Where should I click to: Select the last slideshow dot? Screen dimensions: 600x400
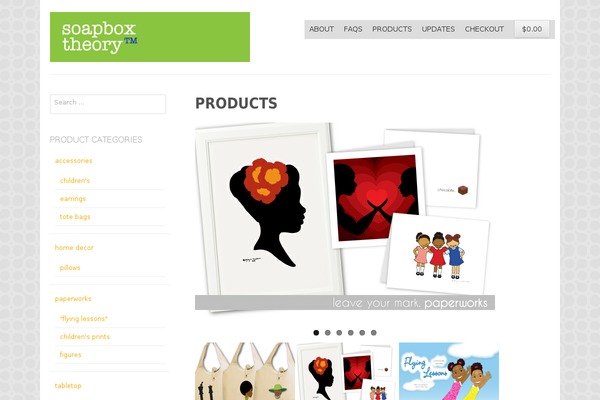click(x=373, y=333)
